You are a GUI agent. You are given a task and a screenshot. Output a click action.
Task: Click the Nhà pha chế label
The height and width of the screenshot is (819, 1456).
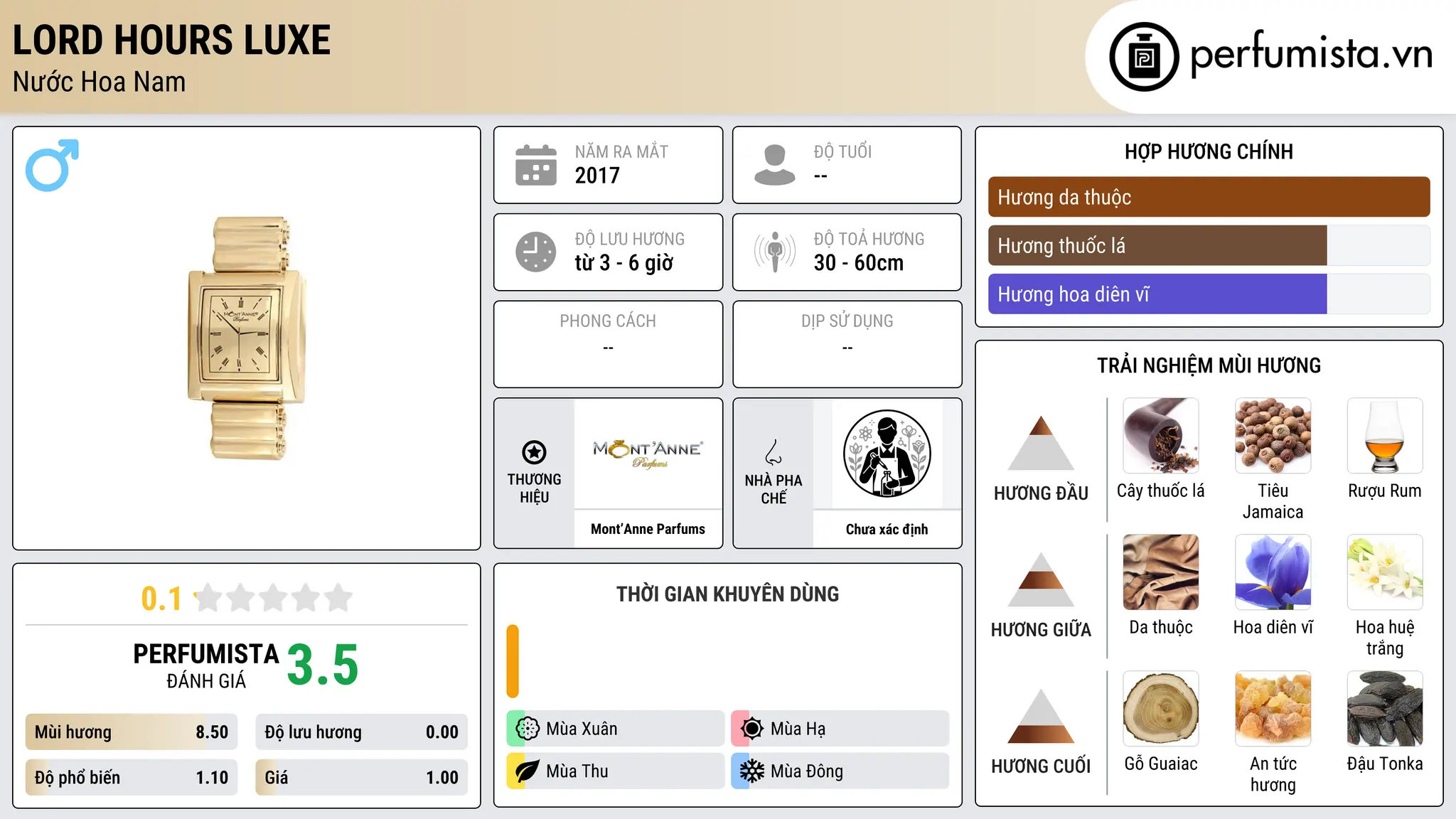(773, 489)
